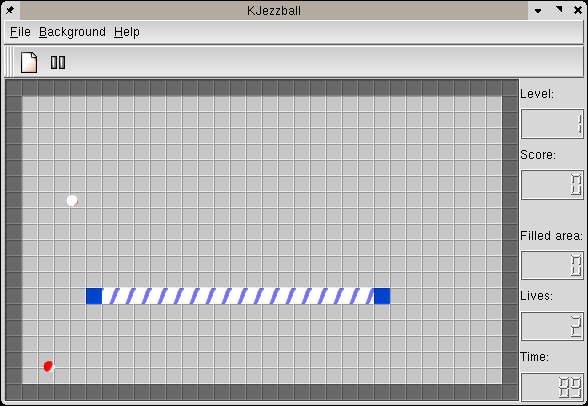
Task: Click the Score LCD display
Action: pyautogui.click(x=552, y=185)
